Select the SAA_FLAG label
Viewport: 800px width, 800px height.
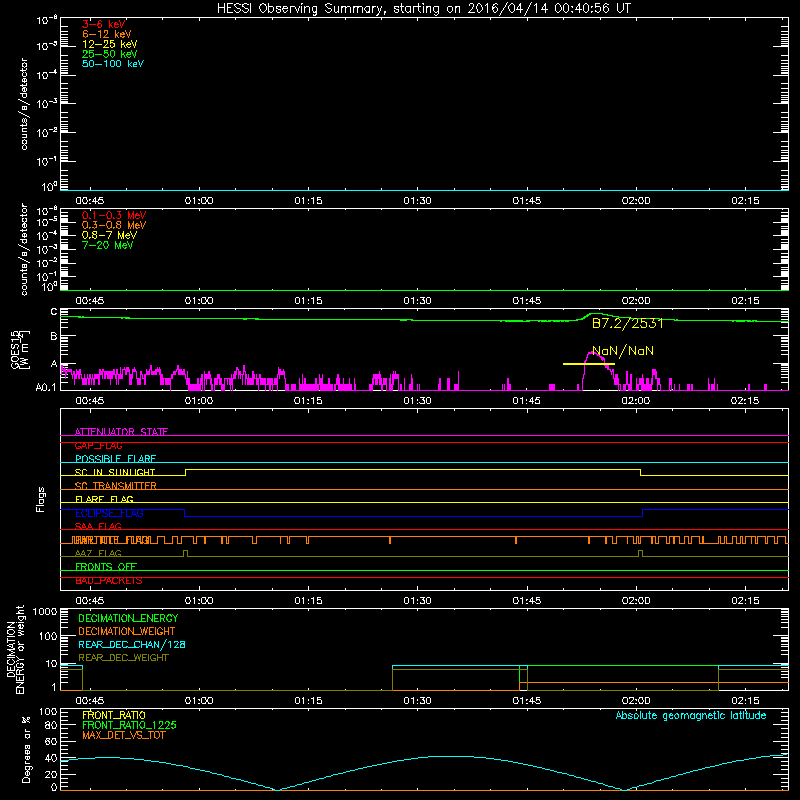click(x=98, y=526)
